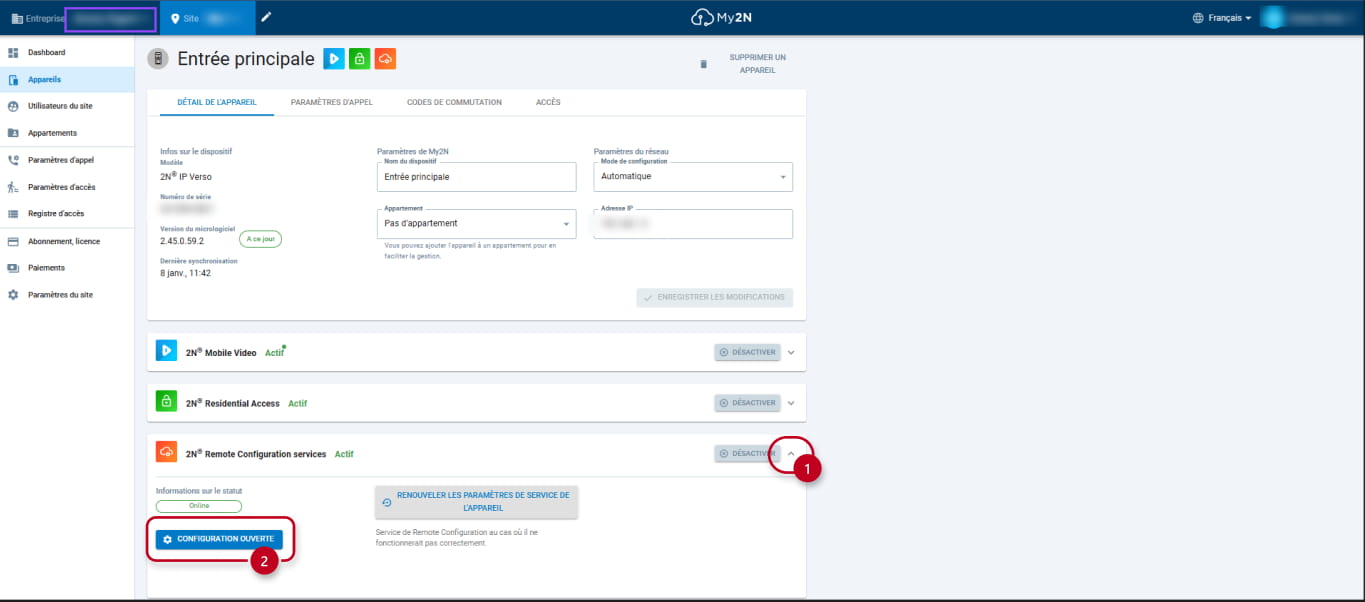Click the '2.45.0.59.2' firmware version text
Viewport: 1365px width, 602px height.
click(182, 241)
